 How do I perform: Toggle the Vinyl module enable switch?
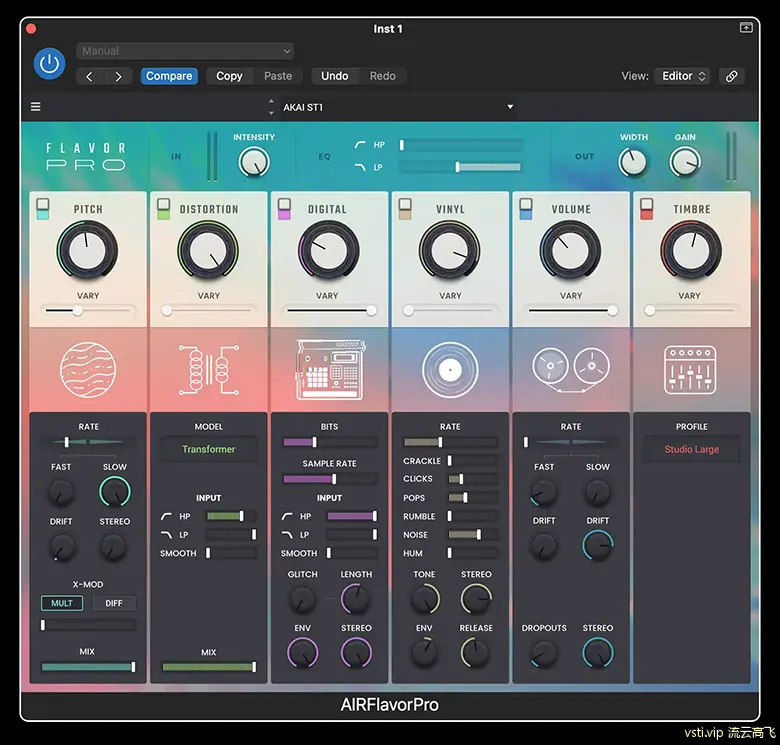405,209
